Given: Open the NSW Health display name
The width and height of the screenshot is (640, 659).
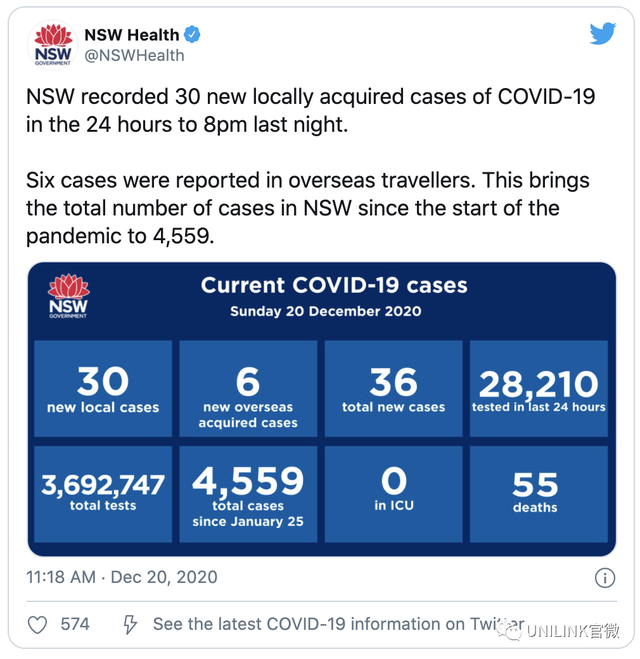Looking at the screenshot, I should pyautogui.click(x=132, y=35).
